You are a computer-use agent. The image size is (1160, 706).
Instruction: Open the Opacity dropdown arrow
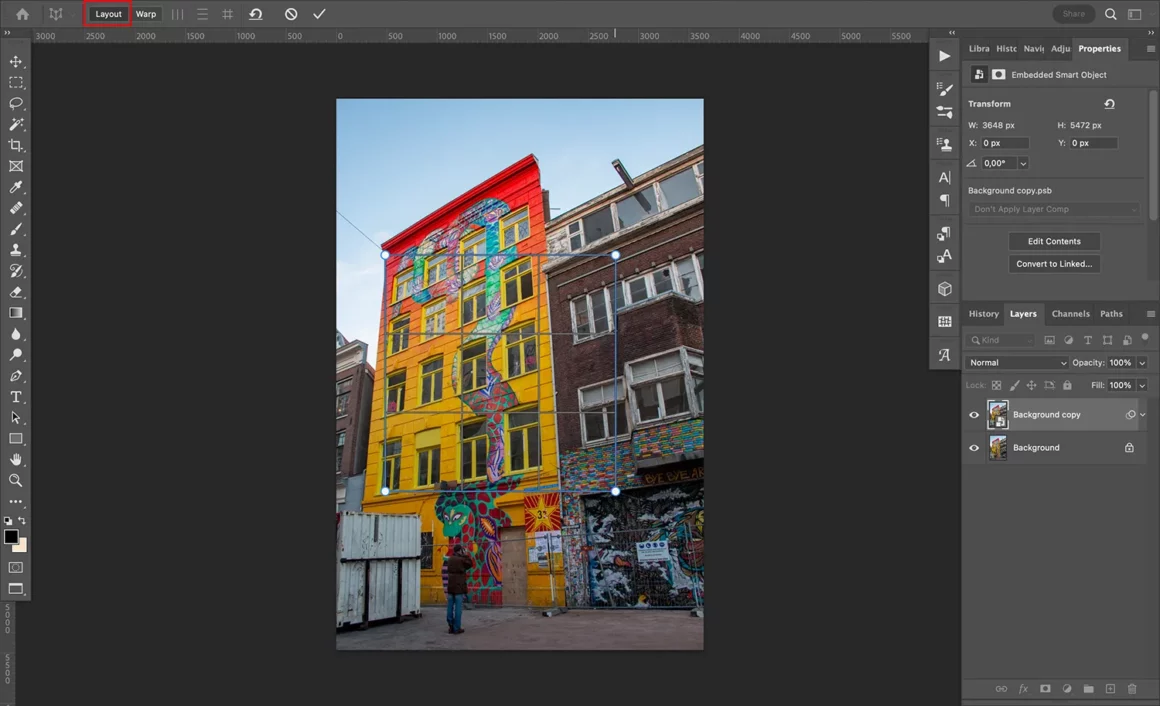point(1142,363)
